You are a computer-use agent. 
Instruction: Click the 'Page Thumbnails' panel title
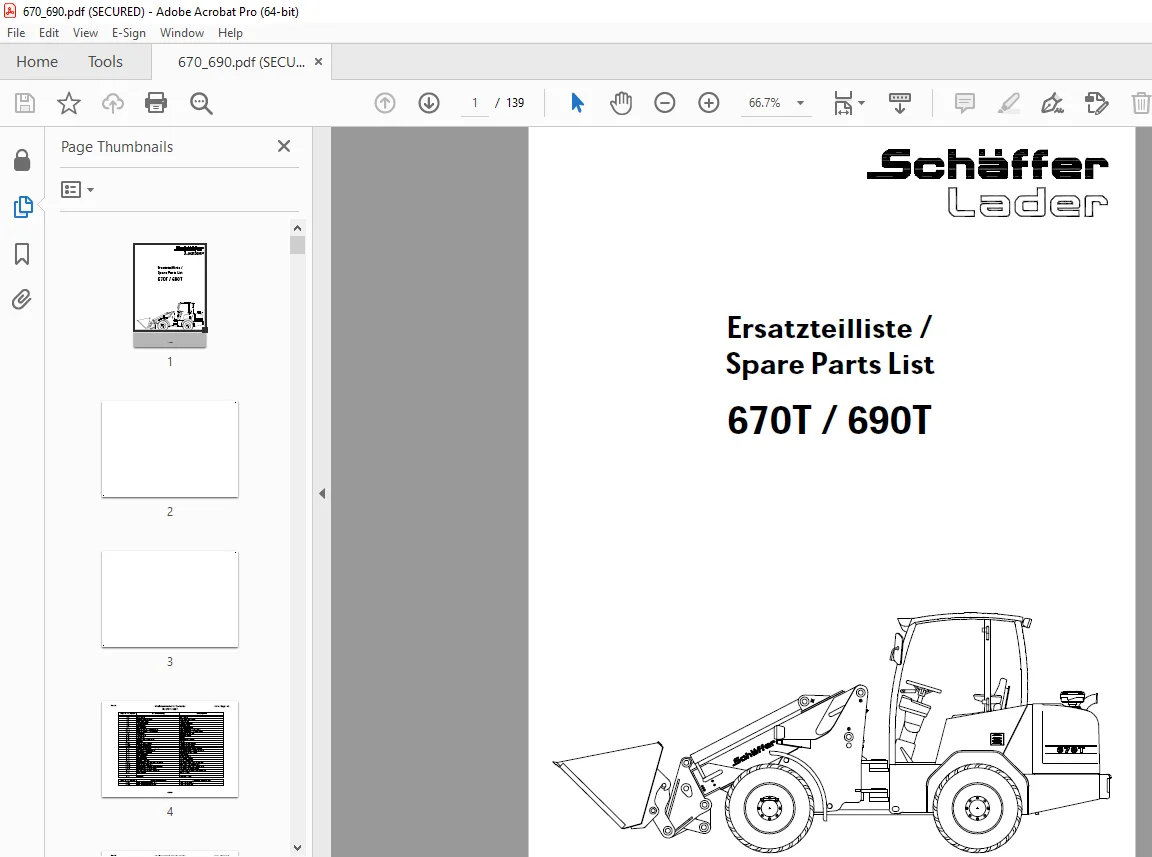click(x=117, y=147)
